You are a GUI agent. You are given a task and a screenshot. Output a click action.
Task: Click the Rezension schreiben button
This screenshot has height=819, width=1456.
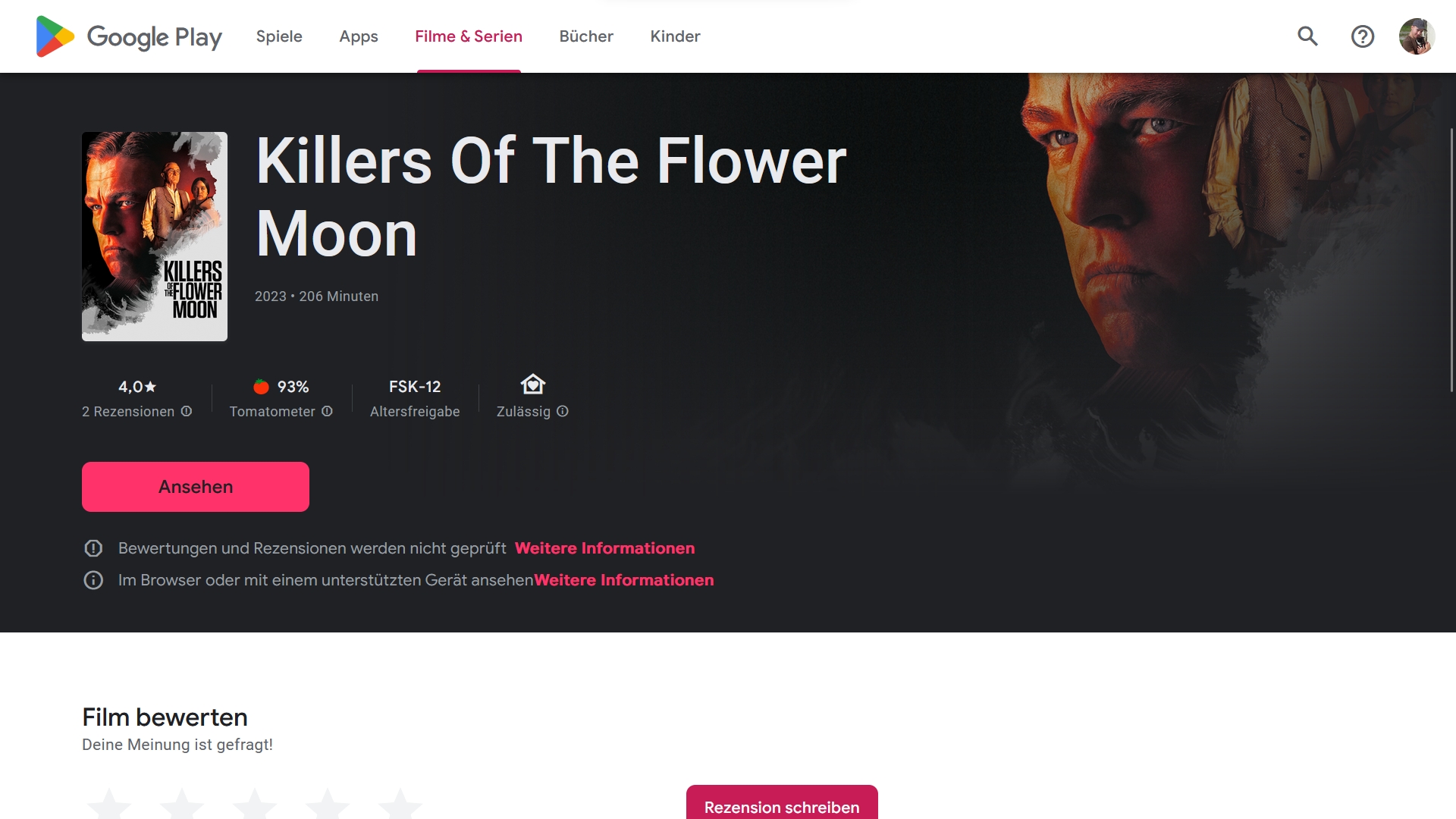[782, 802]
